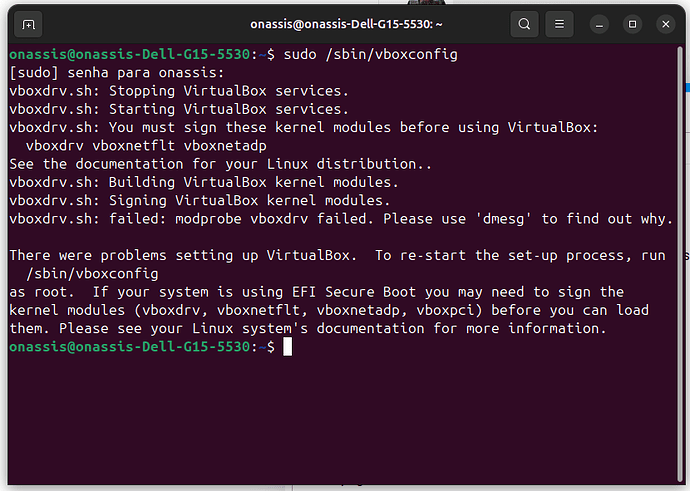Screen dimensions: 690x491
Task: Maximize the terminal window
Action: coord(632,24)
